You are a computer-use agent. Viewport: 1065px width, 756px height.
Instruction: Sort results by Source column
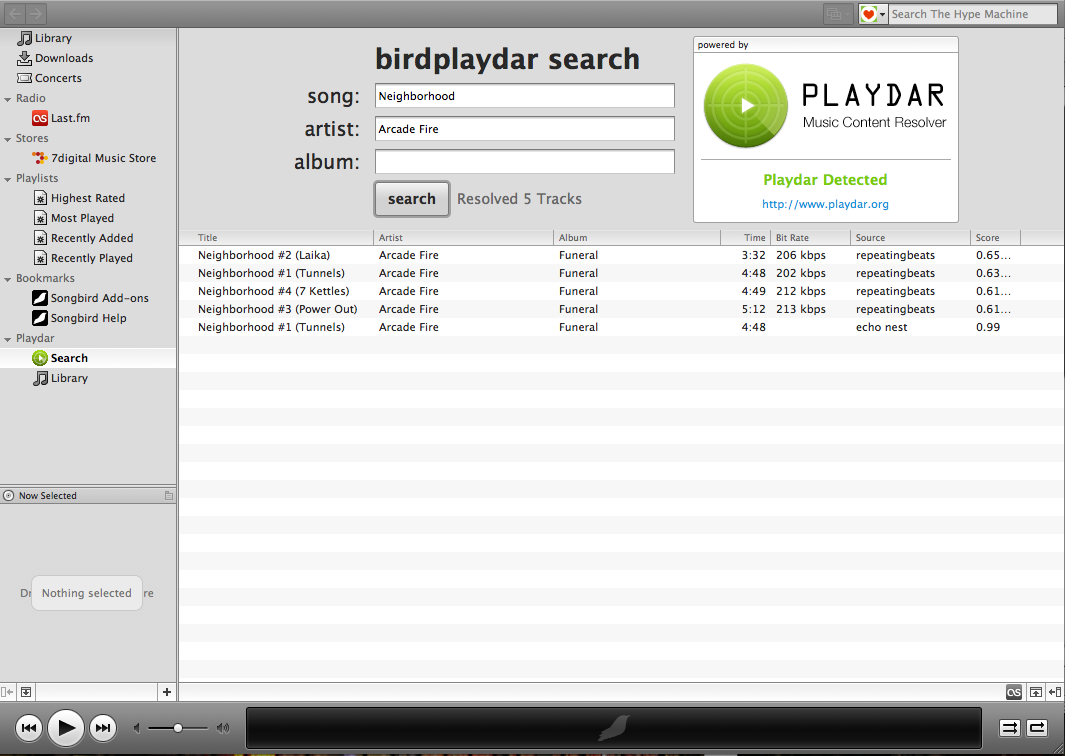pyautogui.click(x=910, y=238)
